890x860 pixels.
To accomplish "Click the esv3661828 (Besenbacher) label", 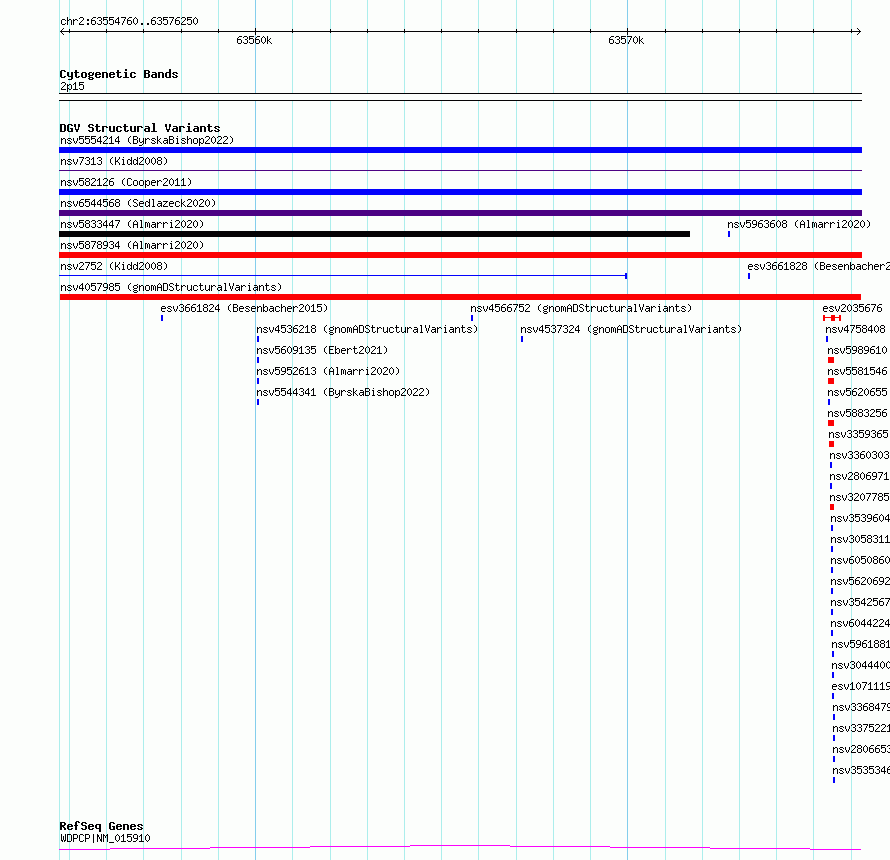I will click(818, 266).
